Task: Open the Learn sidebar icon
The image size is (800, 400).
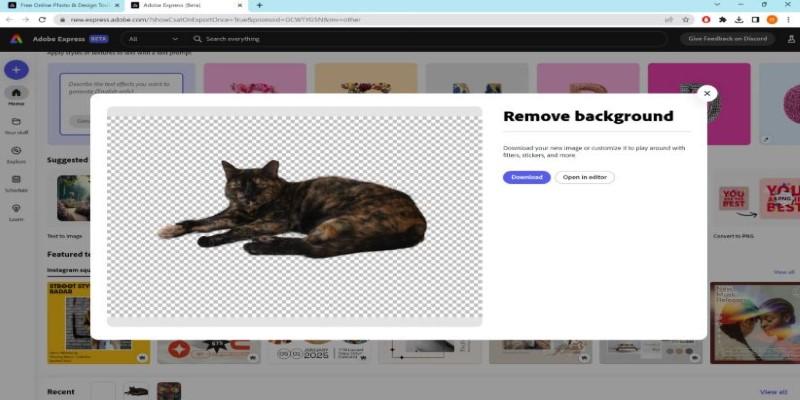Action: pos(16,211)
